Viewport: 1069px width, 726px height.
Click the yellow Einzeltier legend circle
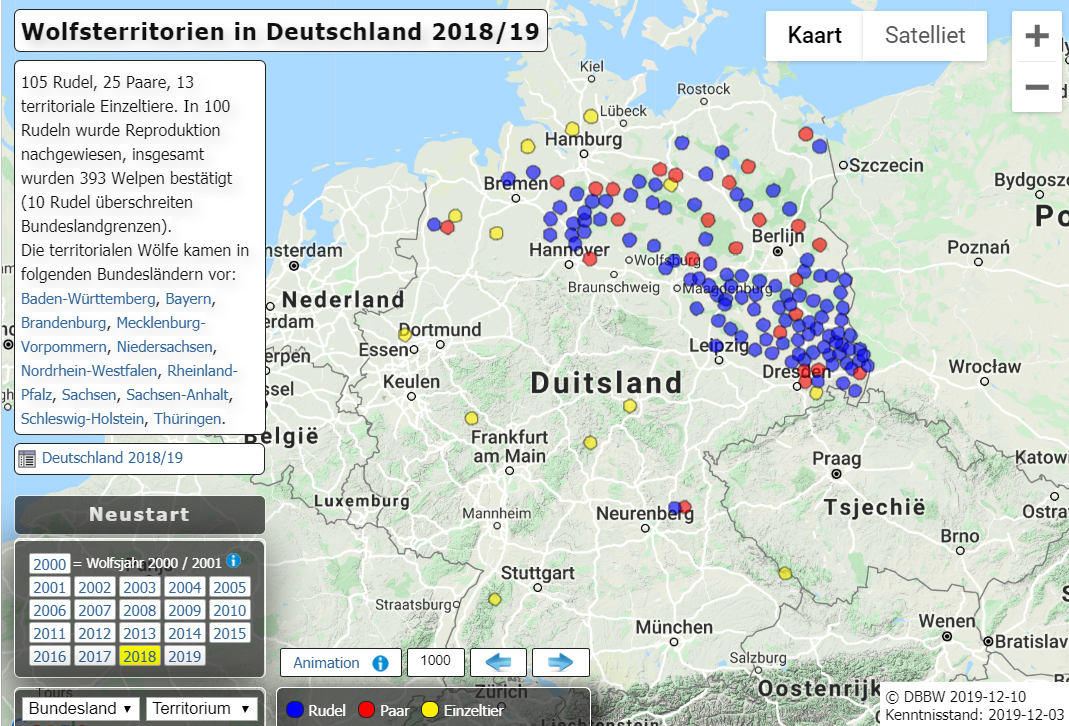tap(430, 709)
